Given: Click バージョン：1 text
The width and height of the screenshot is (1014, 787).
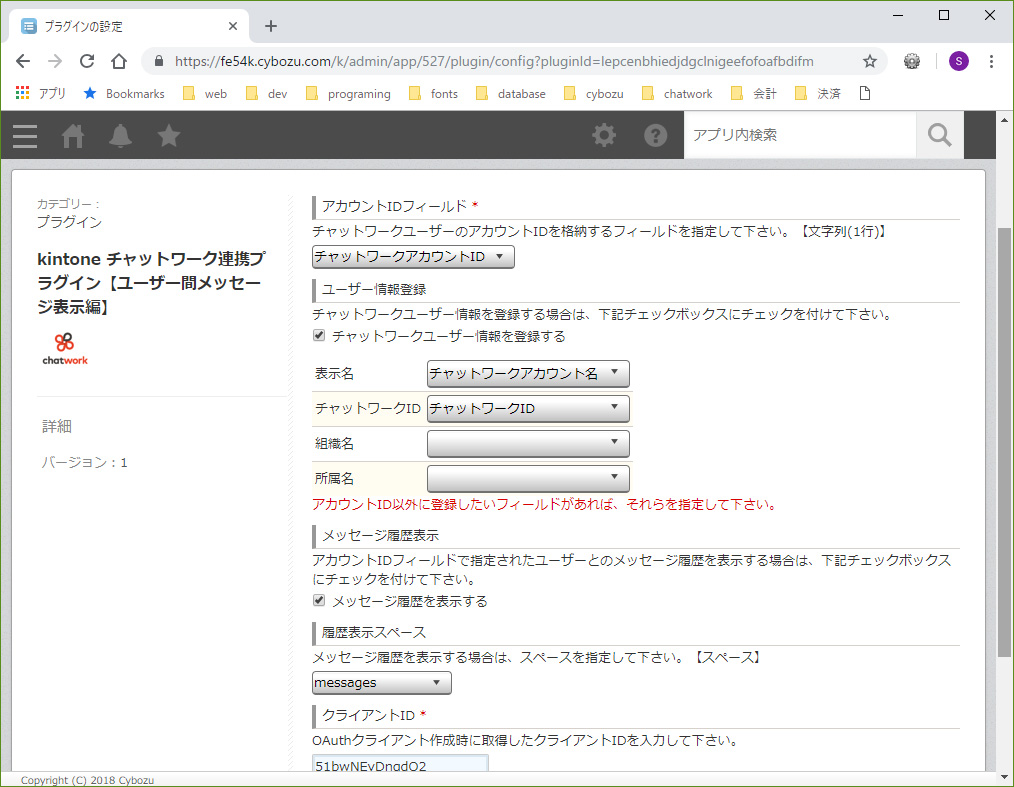Looking at the screenshot, I should pos(85,462).
